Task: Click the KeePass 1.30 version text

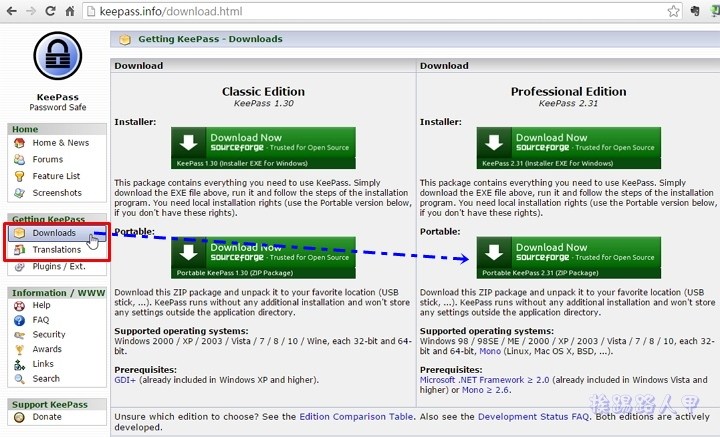Action: point(264,103)
